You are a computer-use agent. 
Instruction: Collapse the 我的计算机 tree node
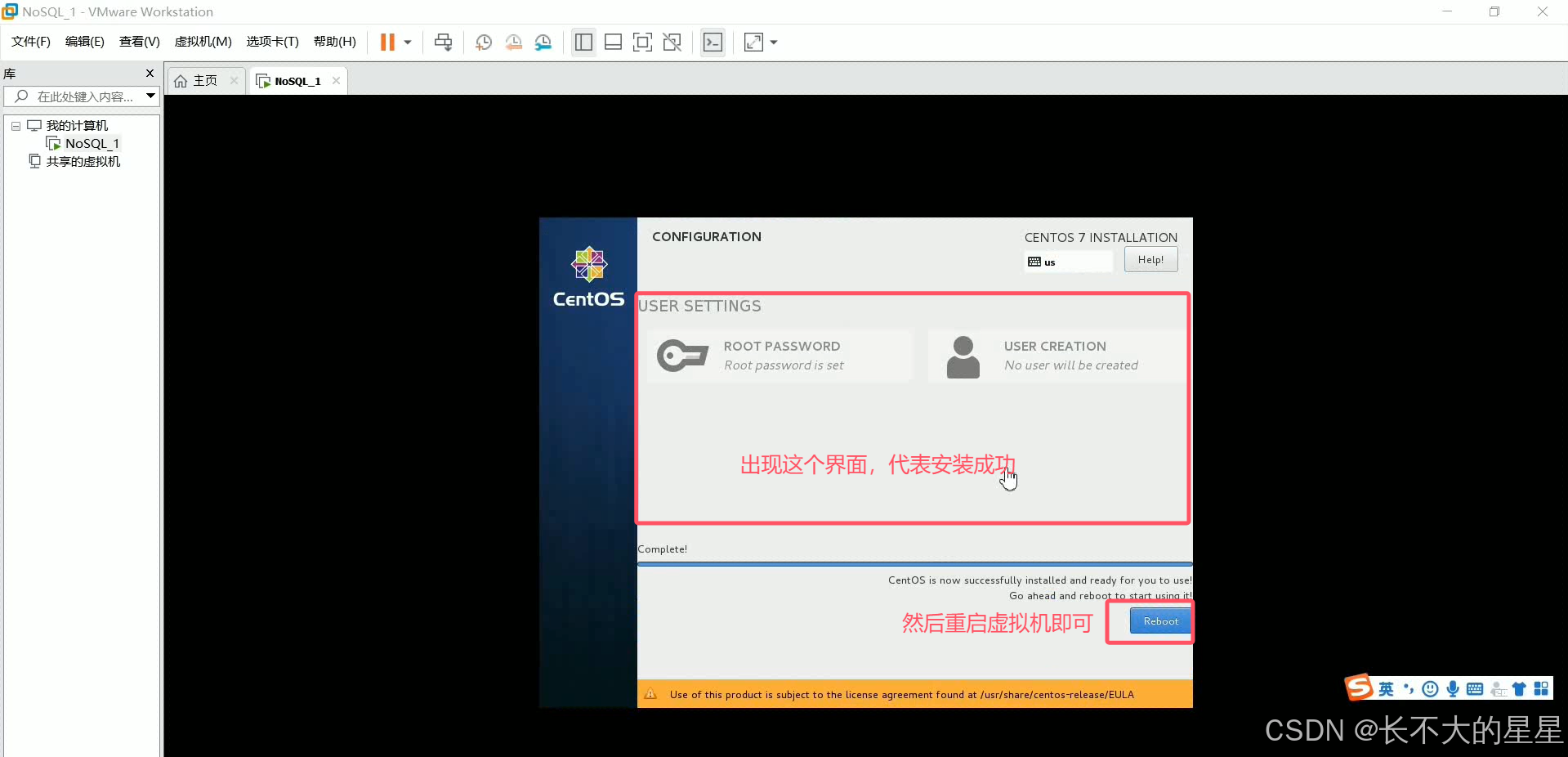click(x=16, y=126)
